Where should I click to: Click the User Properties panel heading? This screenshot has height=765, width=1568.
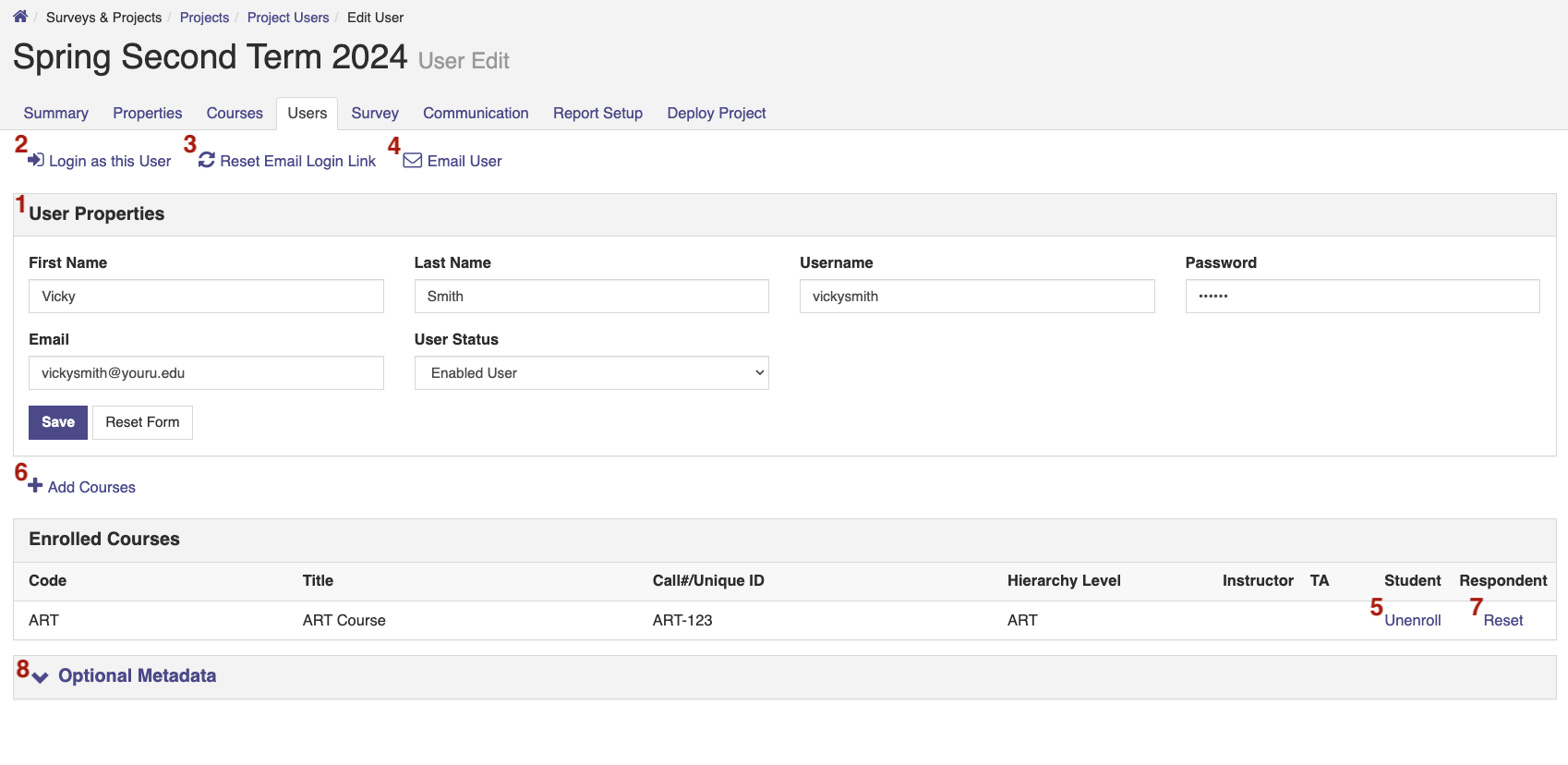coord(97,213)
